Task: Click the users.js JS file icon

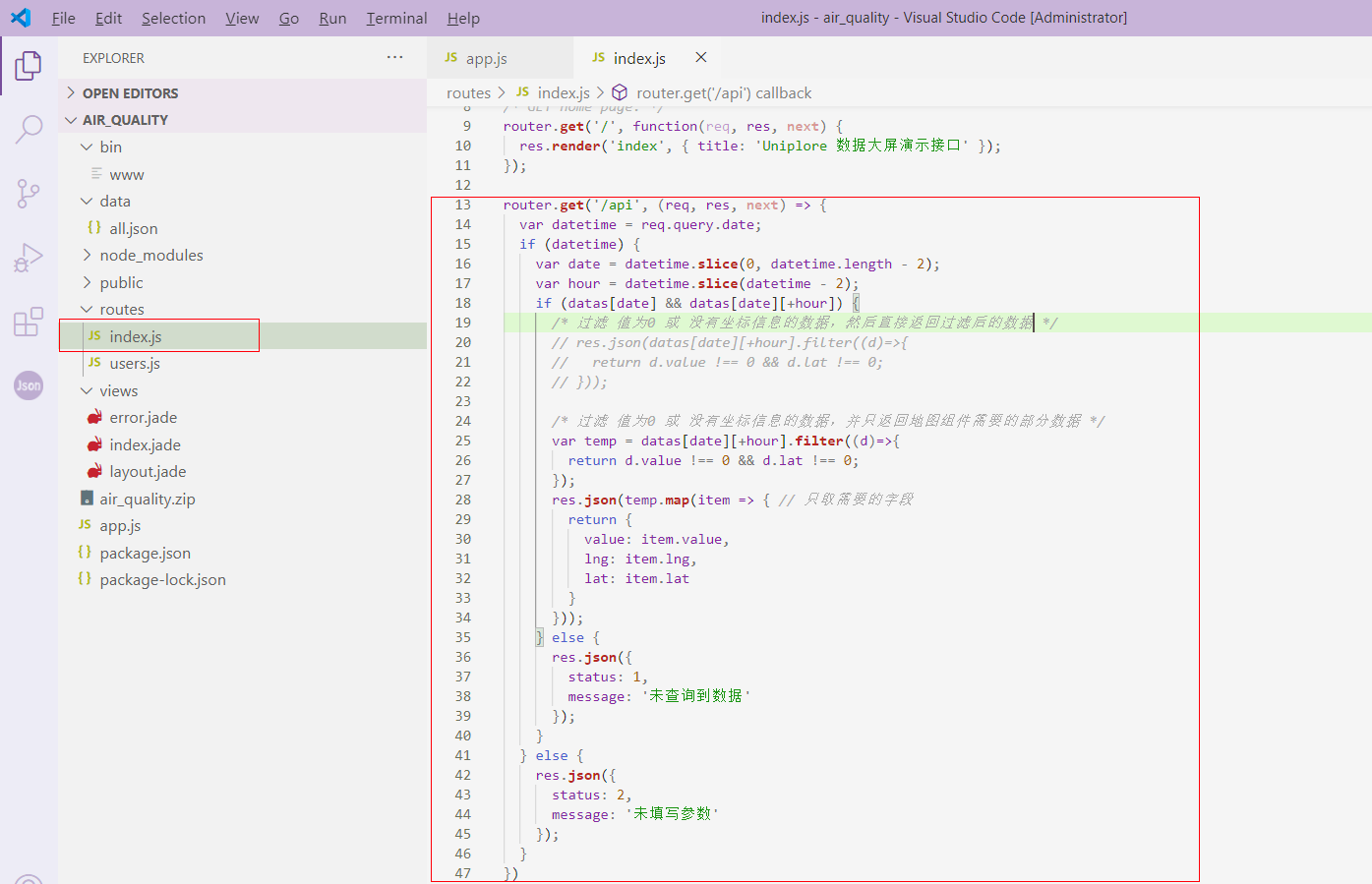Action: click(x=94, y=363)
